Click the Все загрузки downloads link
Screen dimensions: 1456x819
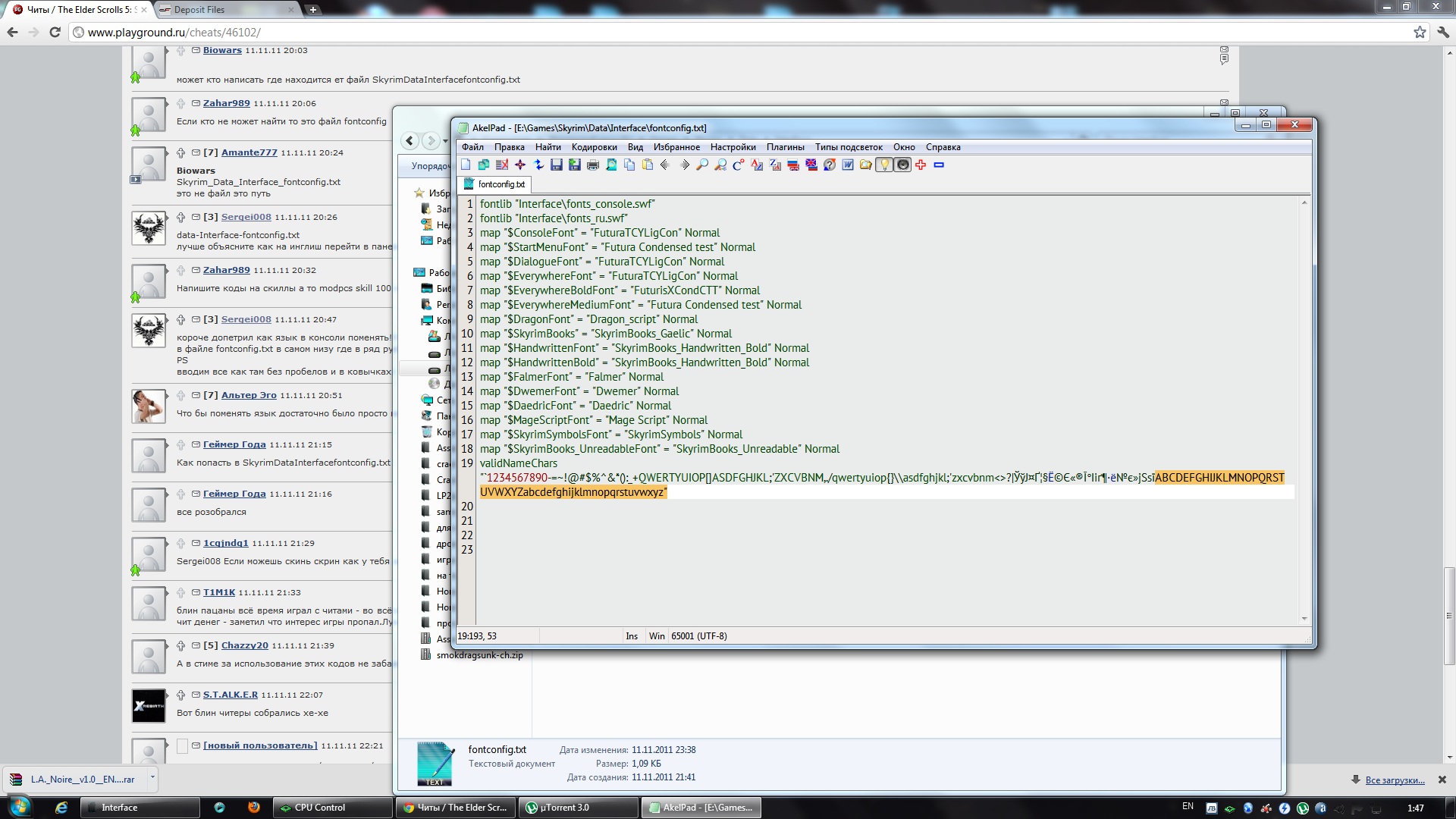(1395, 780)
